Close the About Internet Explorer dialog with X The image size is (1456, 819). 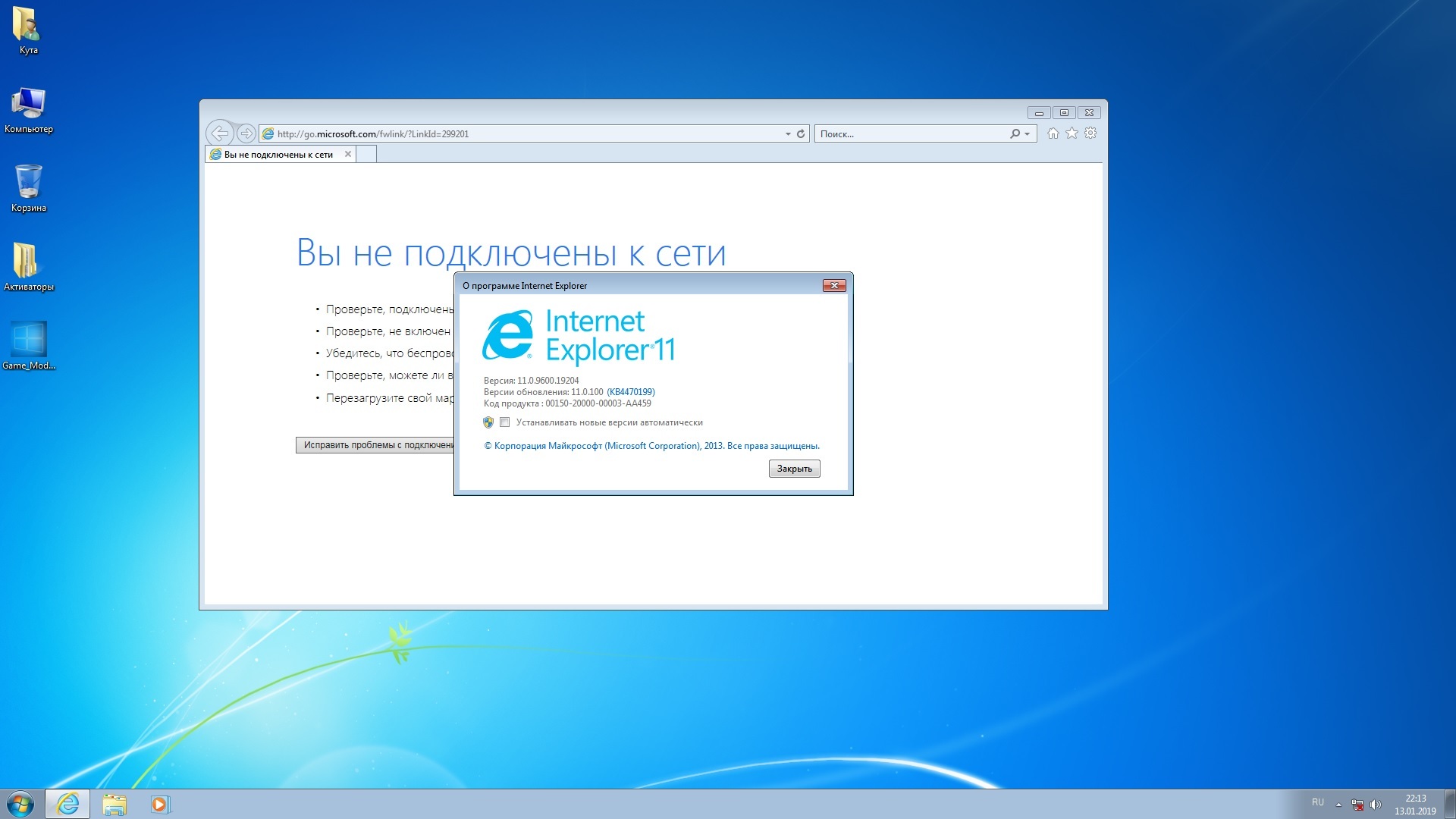tap(834, 285)
